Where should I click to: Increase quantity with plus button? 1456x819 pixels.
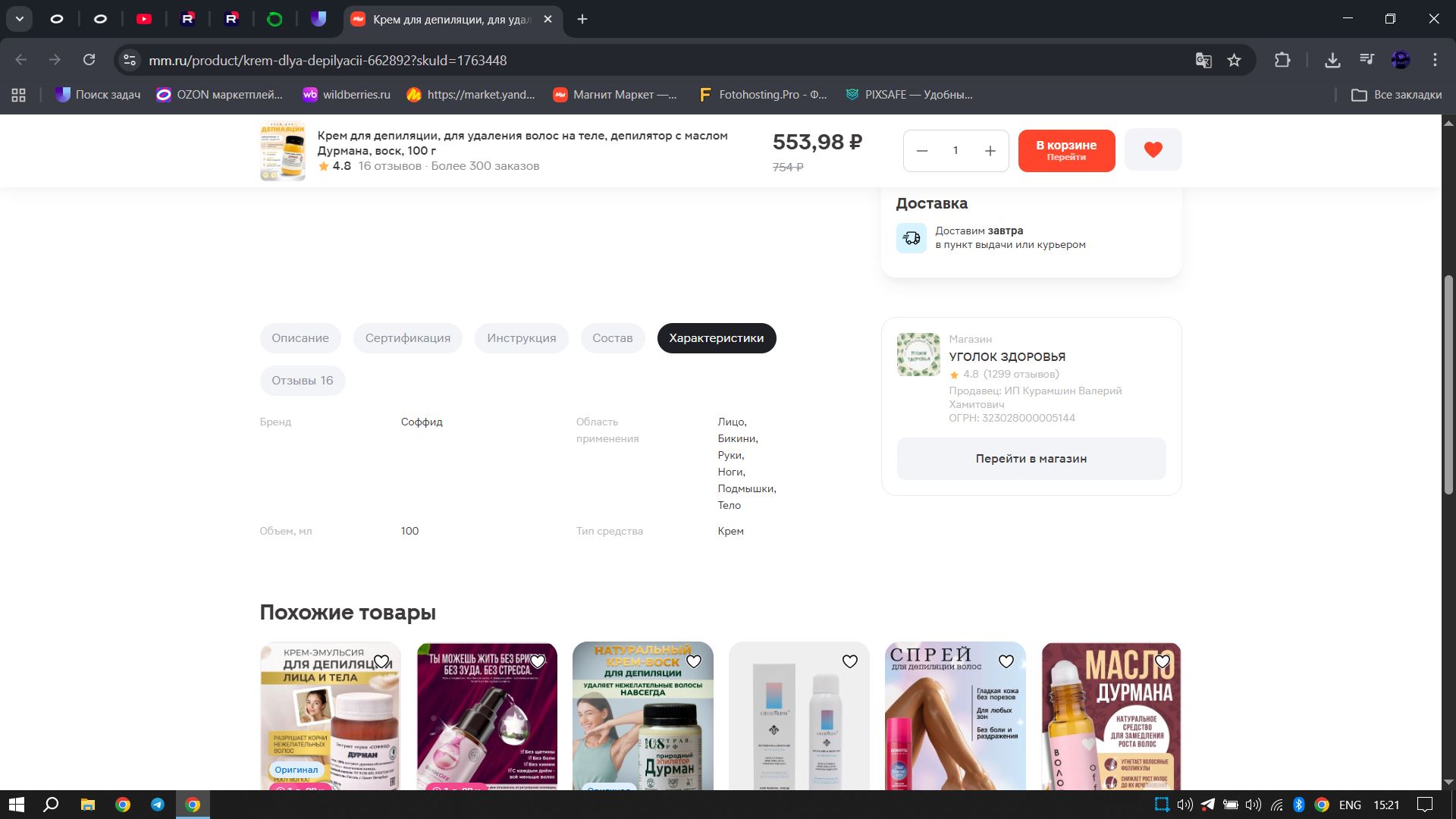click(990, 151)
